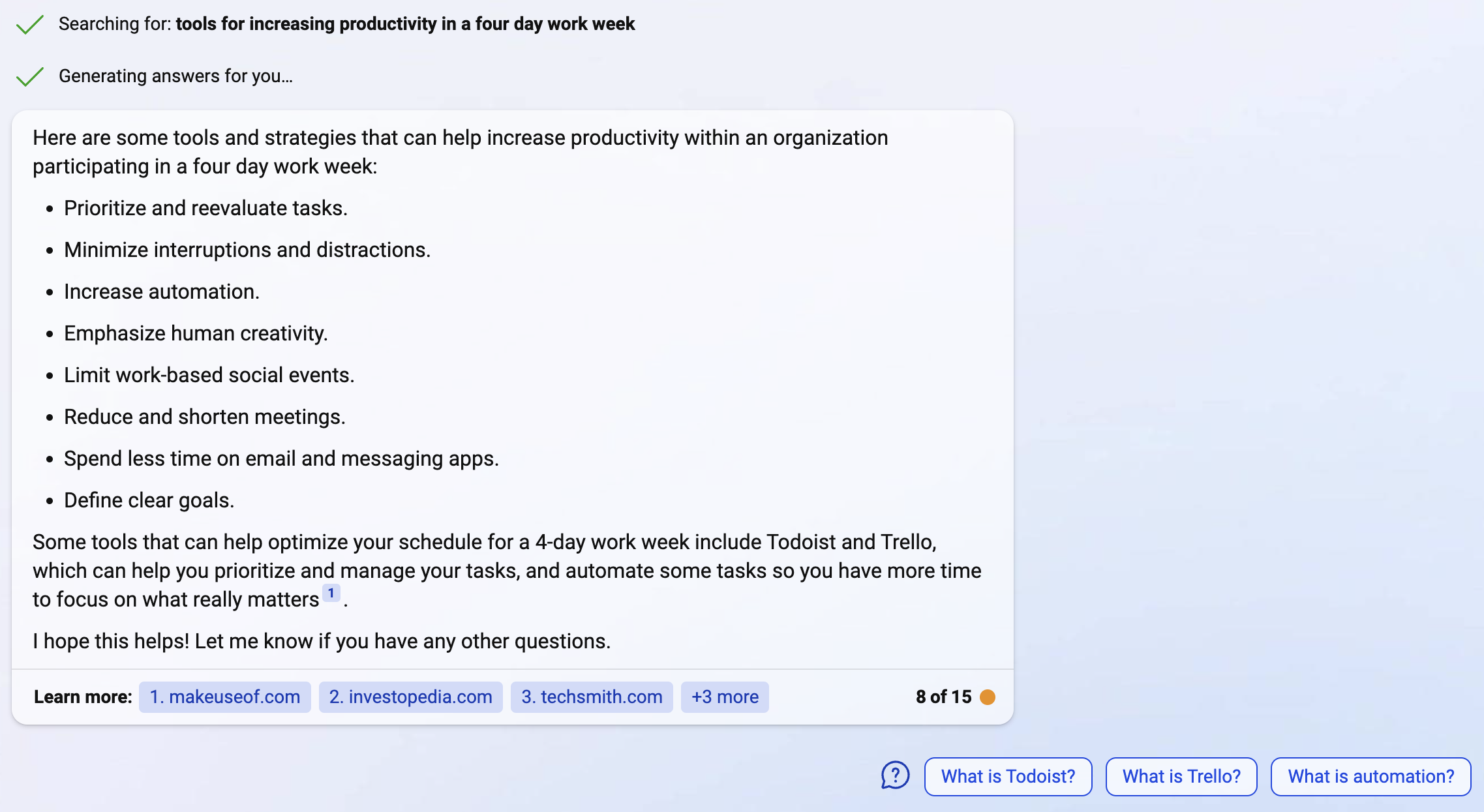Open the techsmith.com source chip
The height and width of the screenshot is (812, 1484).
pyautogui.click(x=591, y=697)
